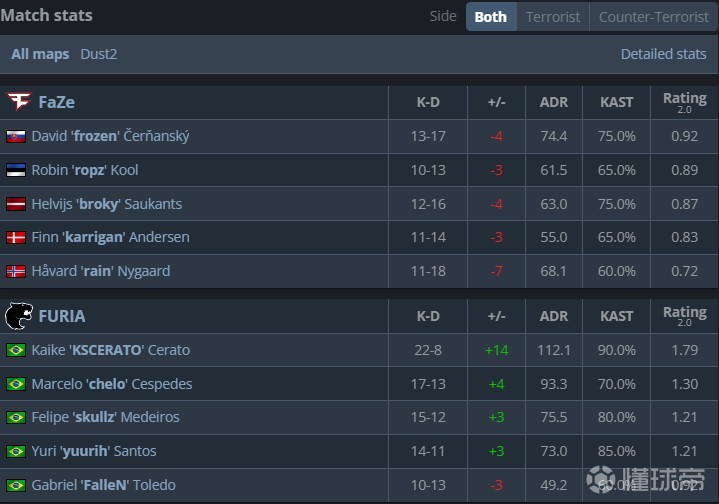This screenshot has width=719, height=504.
Task: Open David 'frozen' Čerňanský's player page
Action: 110,136
